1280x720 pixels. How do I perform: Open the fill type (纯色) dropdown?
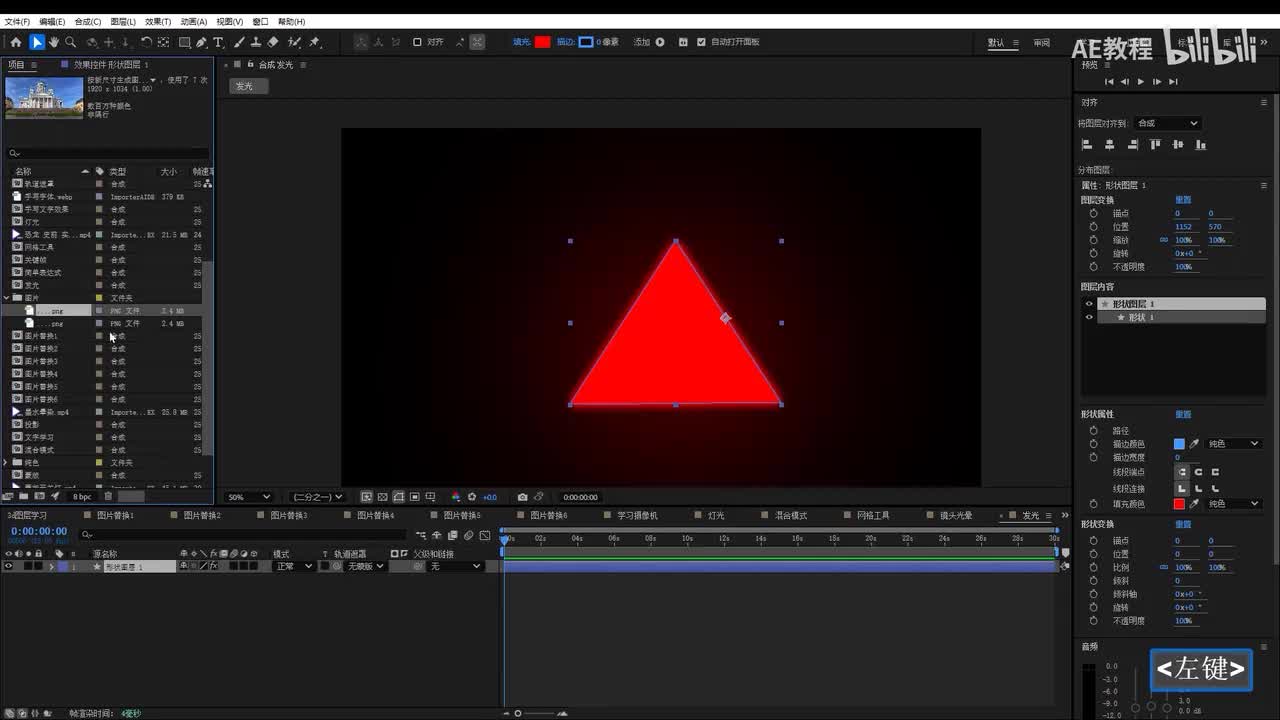click(1234, 504)
